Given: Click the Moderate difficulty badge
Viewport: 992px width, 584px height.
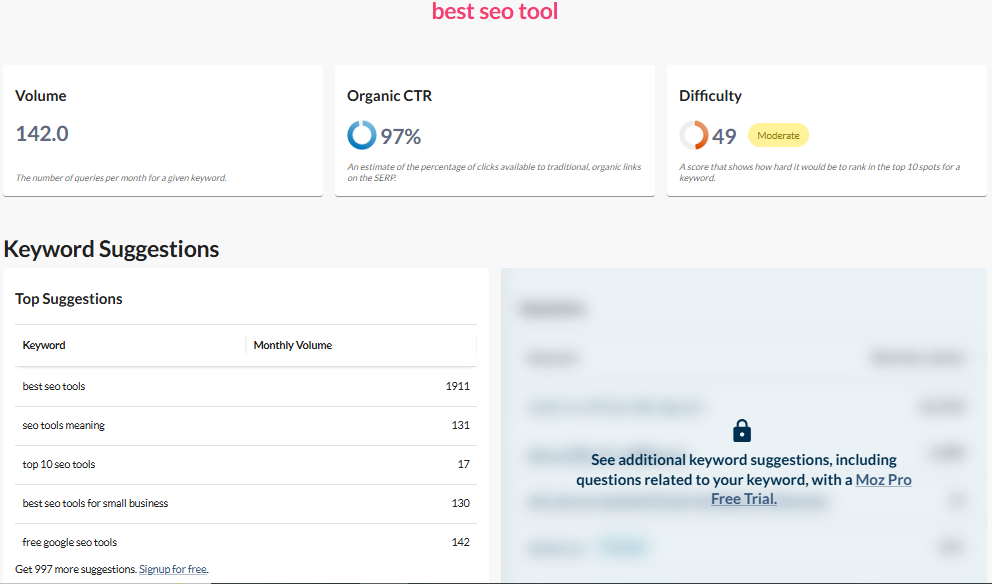Looking at the screenshot, I should pos(778,135).
